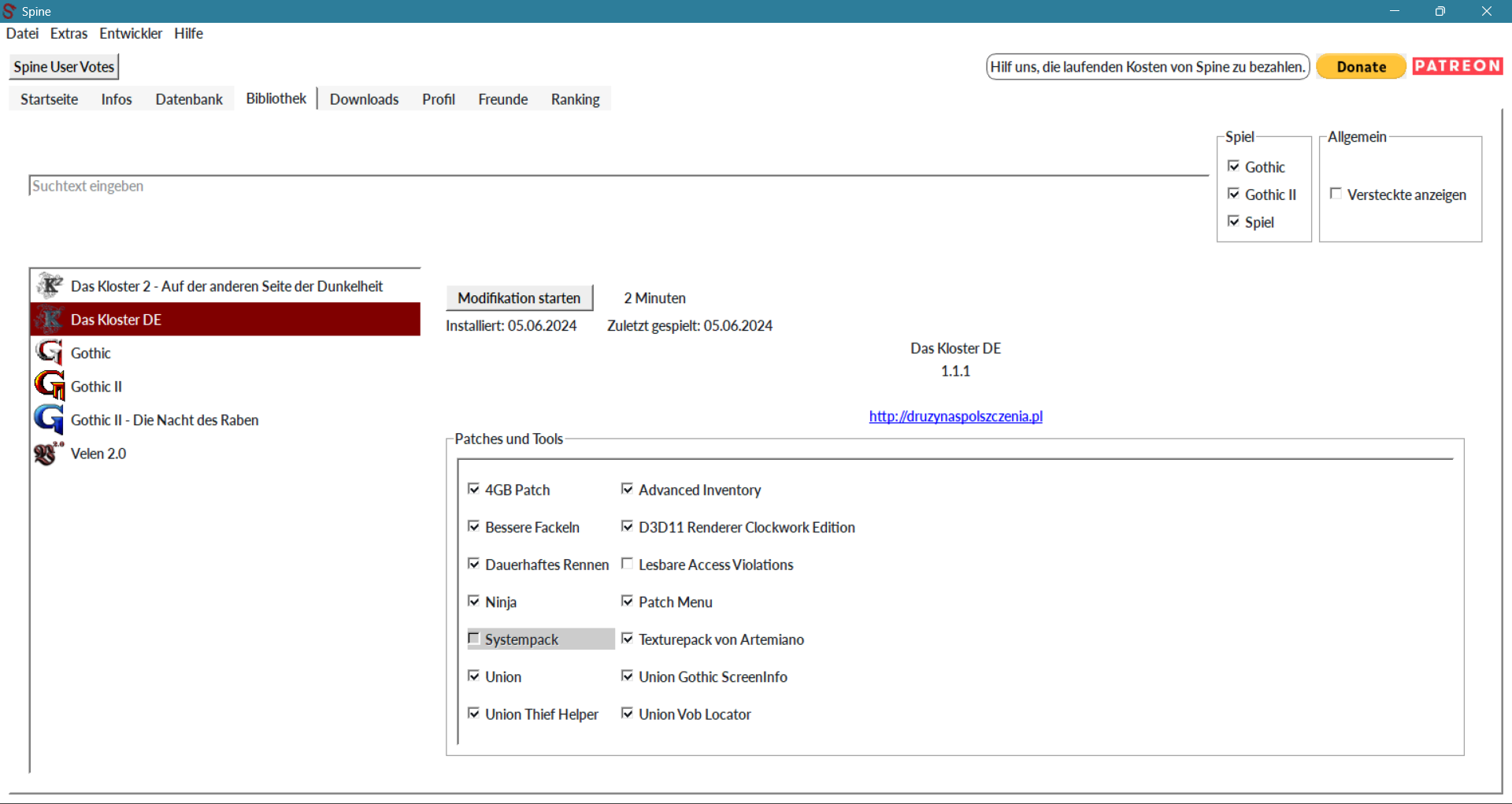
Task: Toggle Versteckte anzeigen checkbox
Action: tap(1336, 194)
